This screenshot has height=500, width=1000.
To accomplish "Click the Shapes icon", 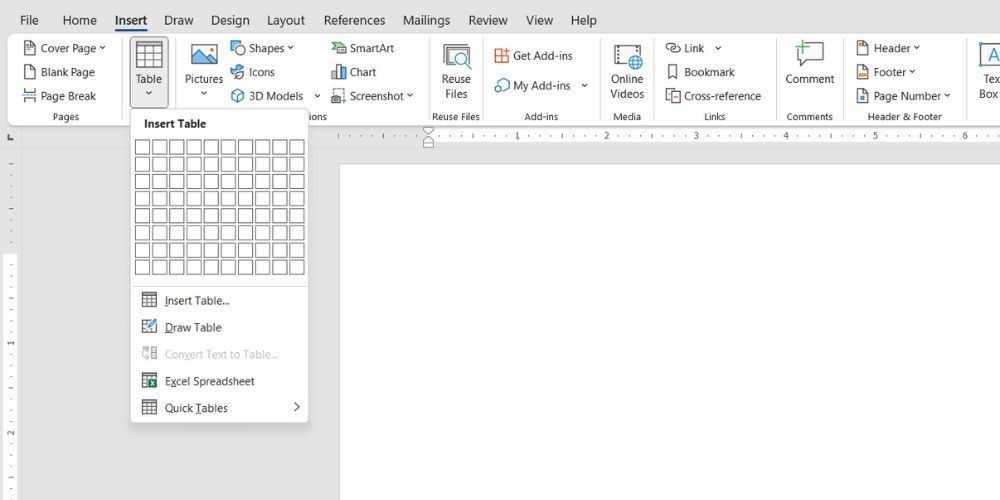I will click(238, 48).
